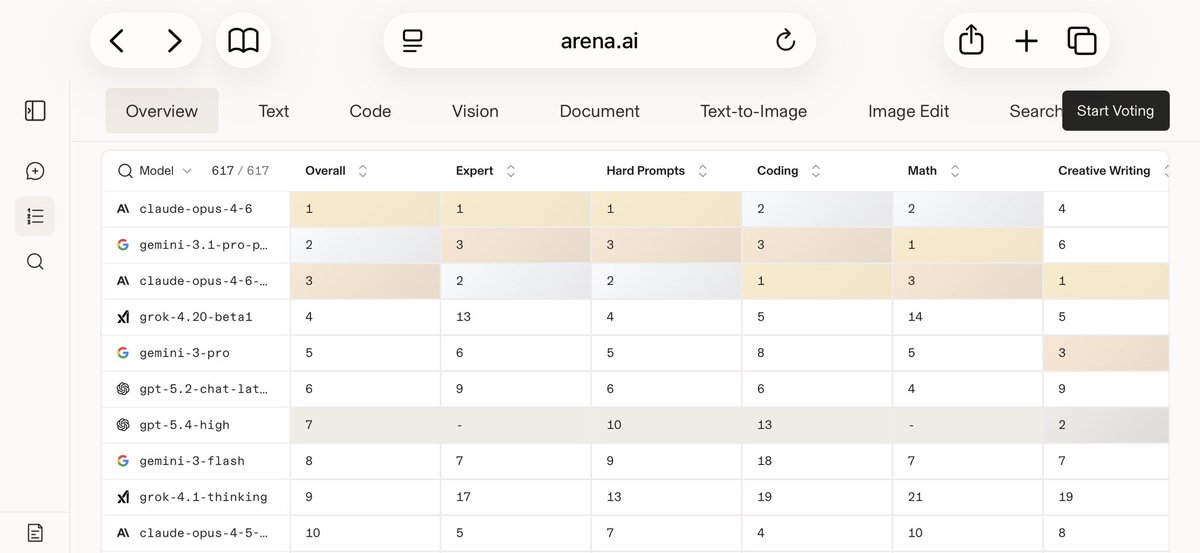Viewport: 1200px width, 553px height.
Task: Open the gpt-5.4-high model entry
Action: point(184,425)
